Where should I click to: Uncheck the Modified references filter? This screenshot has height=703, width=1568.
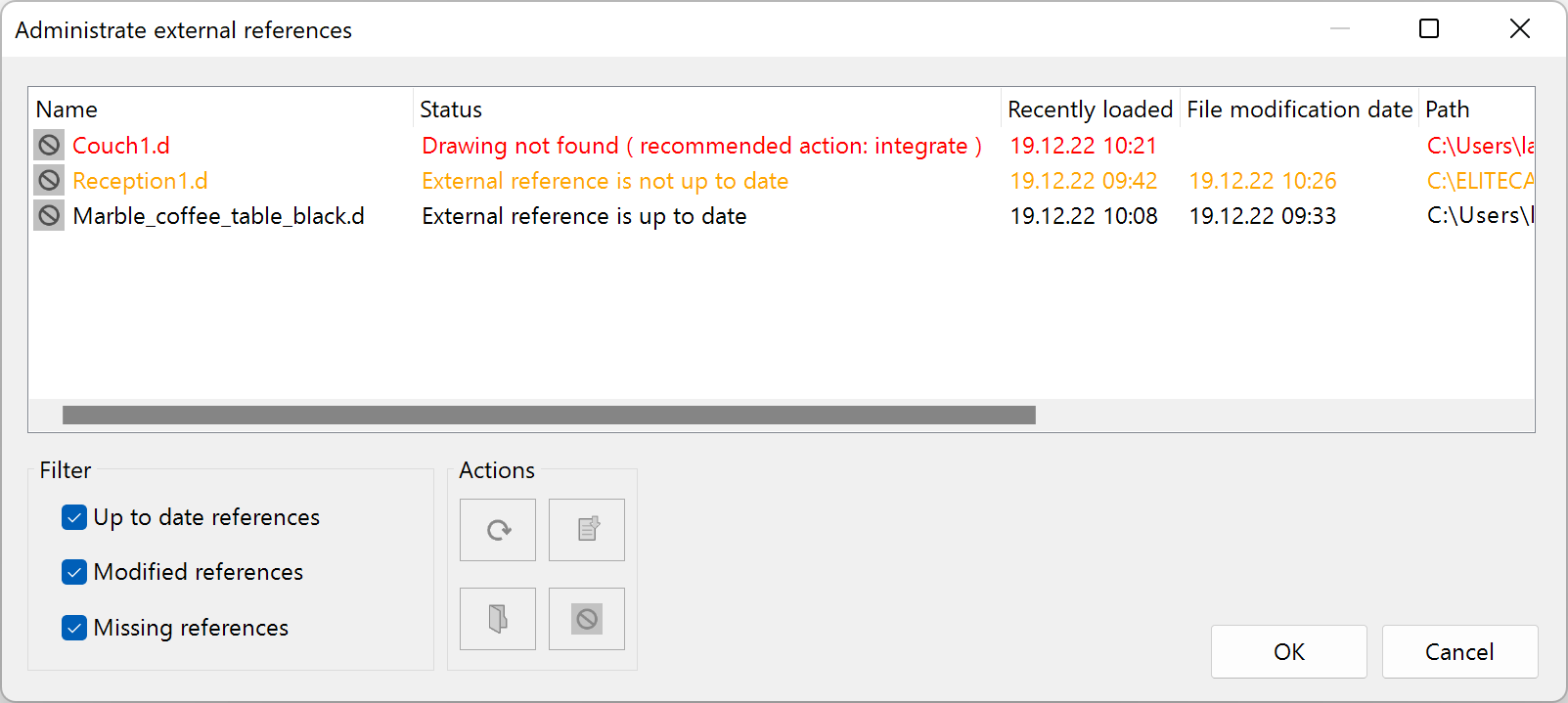tap(73, 572)
